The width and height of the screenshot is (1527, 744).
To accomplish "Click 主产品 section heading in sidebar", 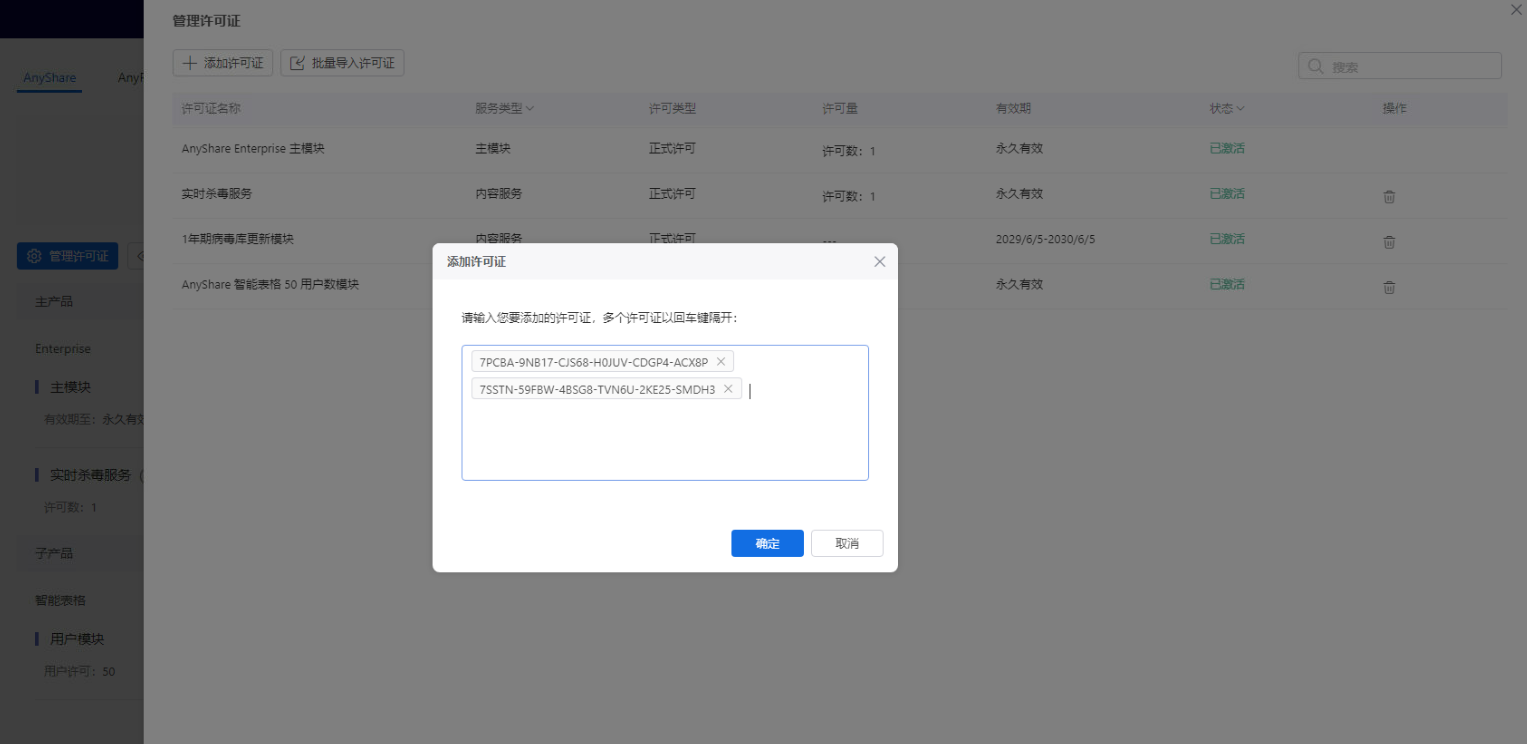I will 54,301.
